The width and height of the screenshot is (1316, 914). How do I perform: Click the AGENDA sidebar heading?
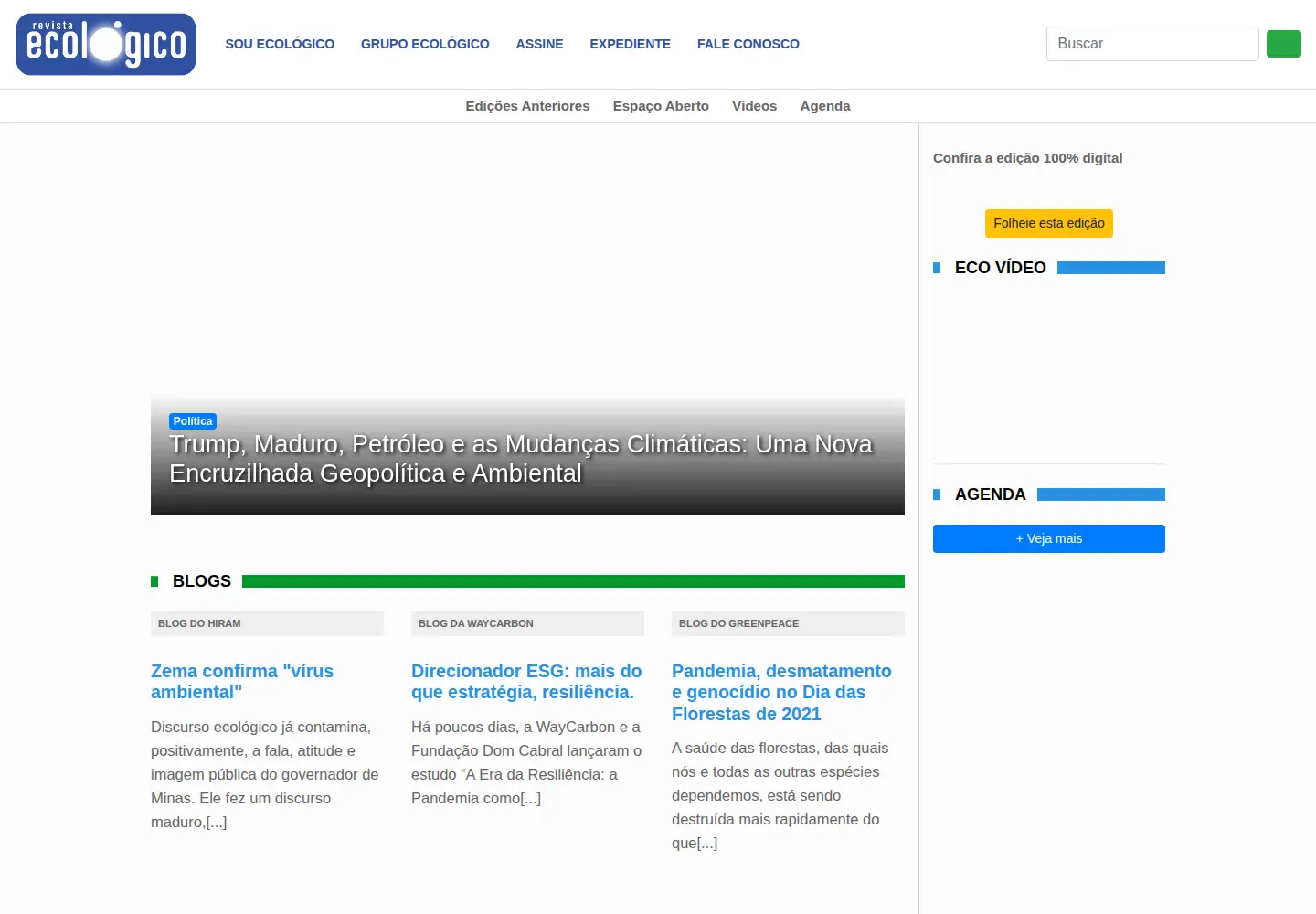click(991, 494)
